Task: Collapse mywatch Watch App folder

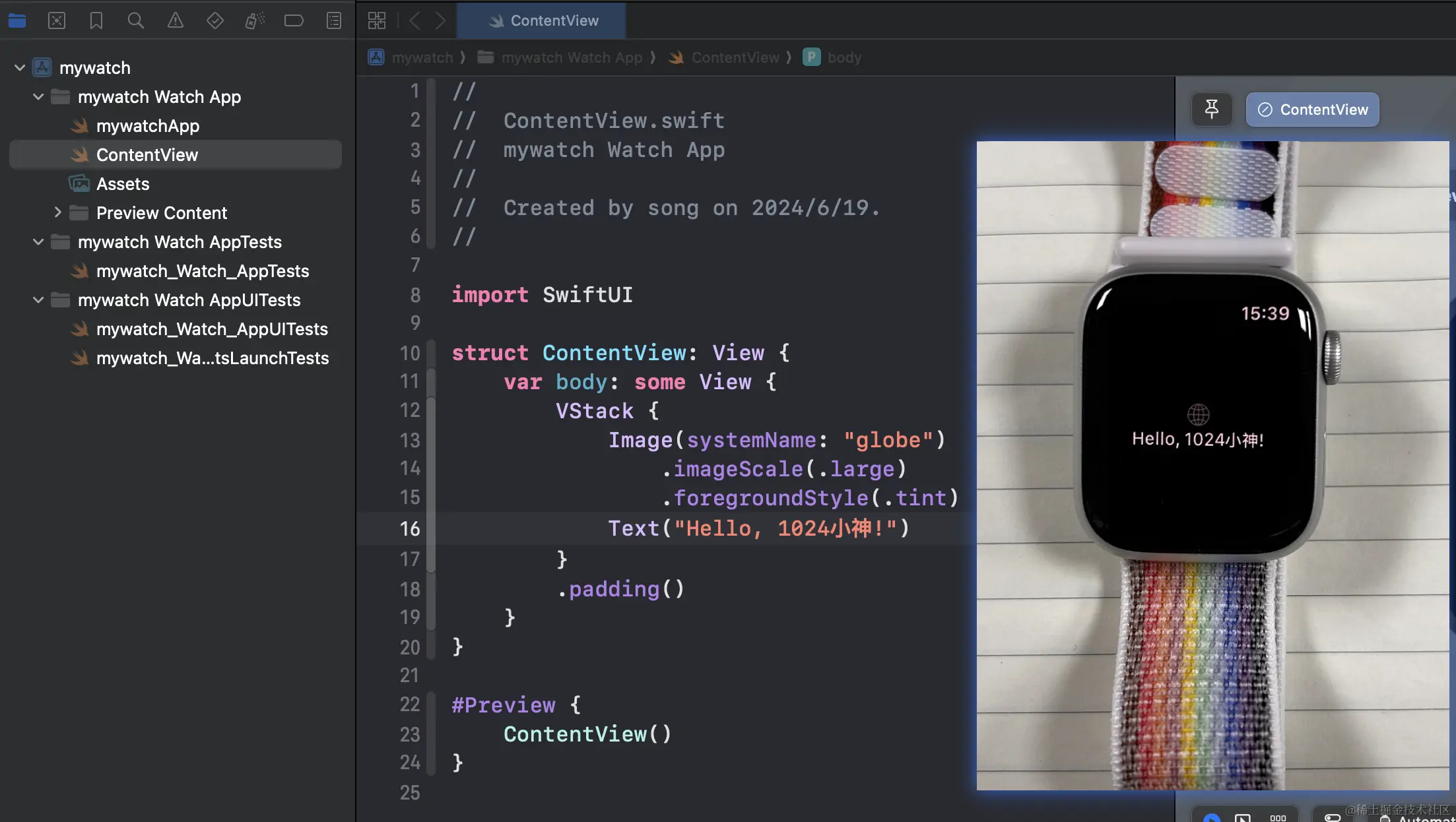Action: tap(38, 97)
